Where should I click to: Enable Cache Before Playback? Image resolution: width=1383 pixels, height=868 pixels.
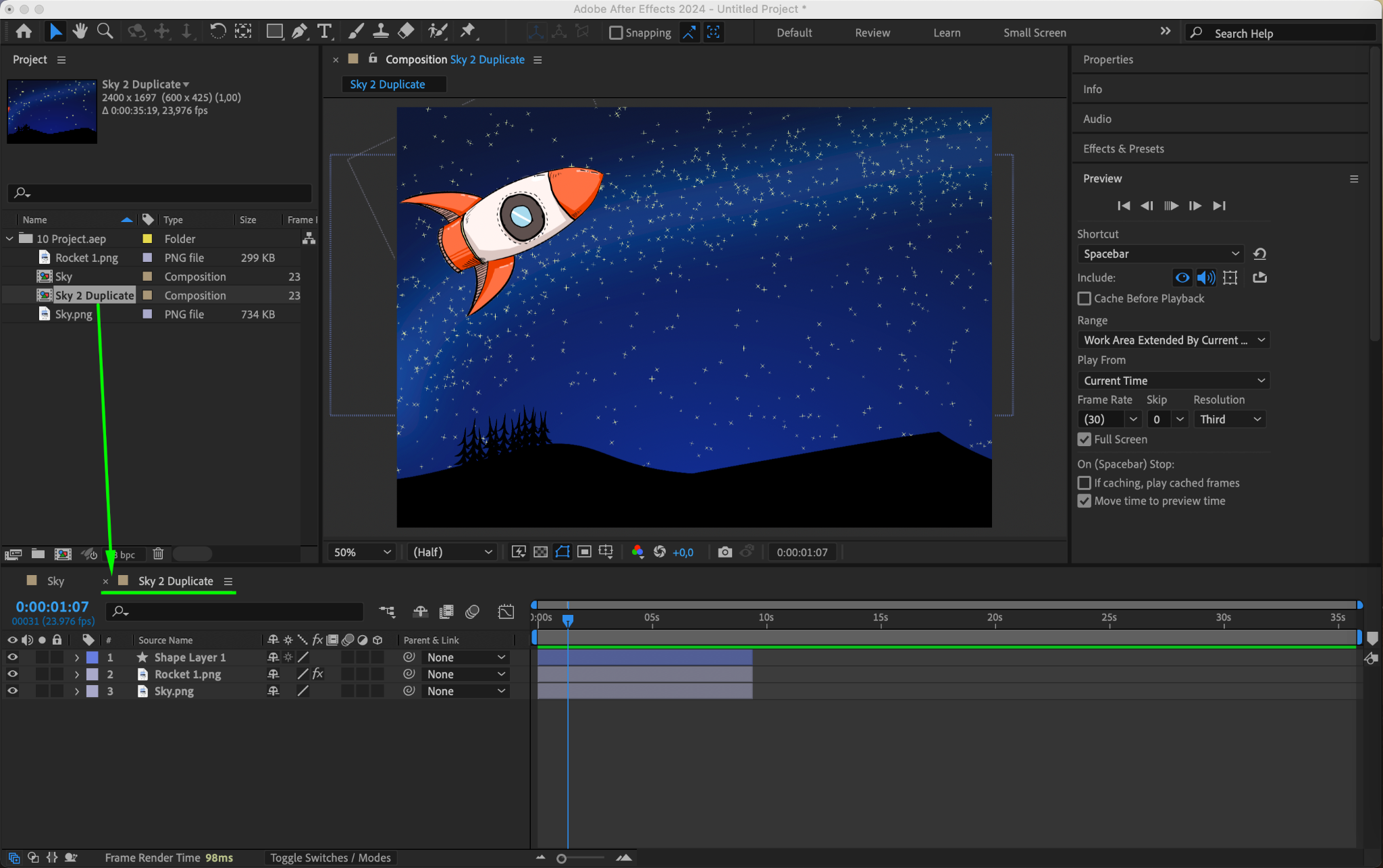pyautogui.click(x=1085, y=298)
